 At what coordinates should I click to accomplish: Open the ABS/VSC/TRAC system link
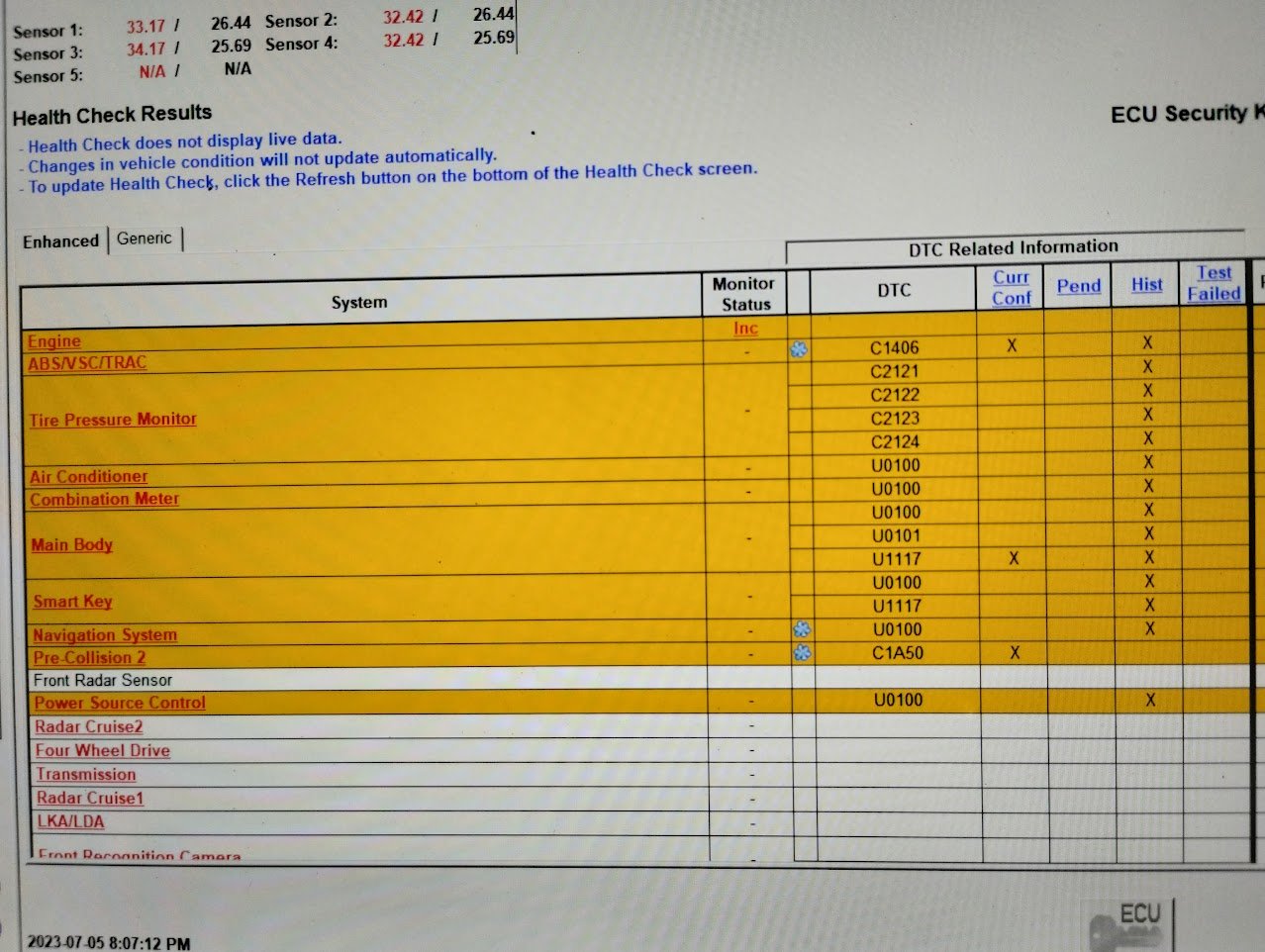click(x=87, y=363)
